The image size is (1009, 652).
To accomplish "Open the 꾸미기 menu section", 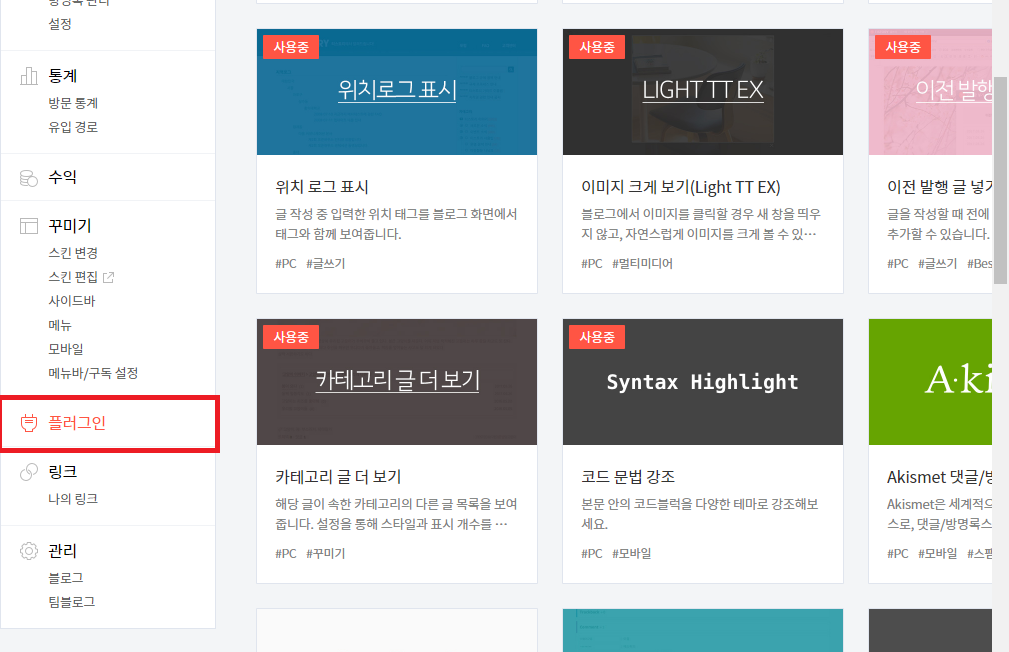I will pyautogui.click(x=69, y=226).
